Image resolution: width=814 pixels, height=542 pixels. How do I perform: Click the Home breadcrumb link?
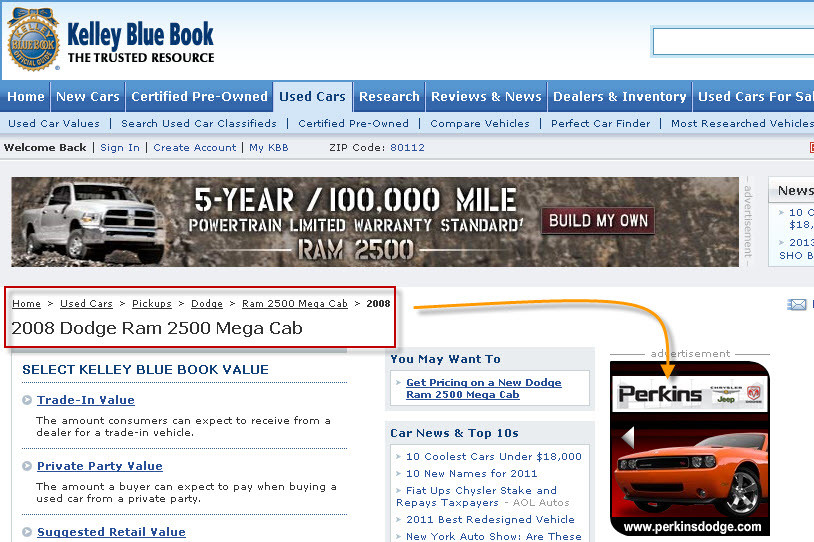pyautogui.click(x=26, y=304)
